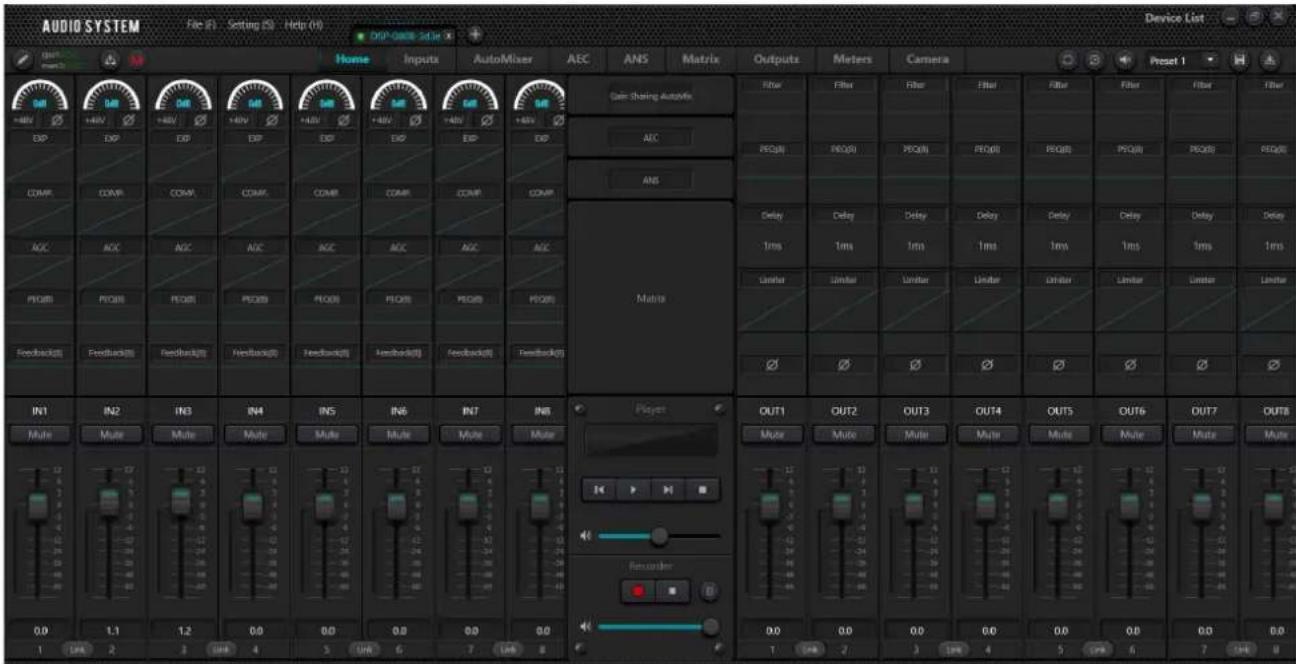Click the red M mute-all icon
Image resolution: width=1296 pixels, height=664 pixels.
(x=137, y=61)
